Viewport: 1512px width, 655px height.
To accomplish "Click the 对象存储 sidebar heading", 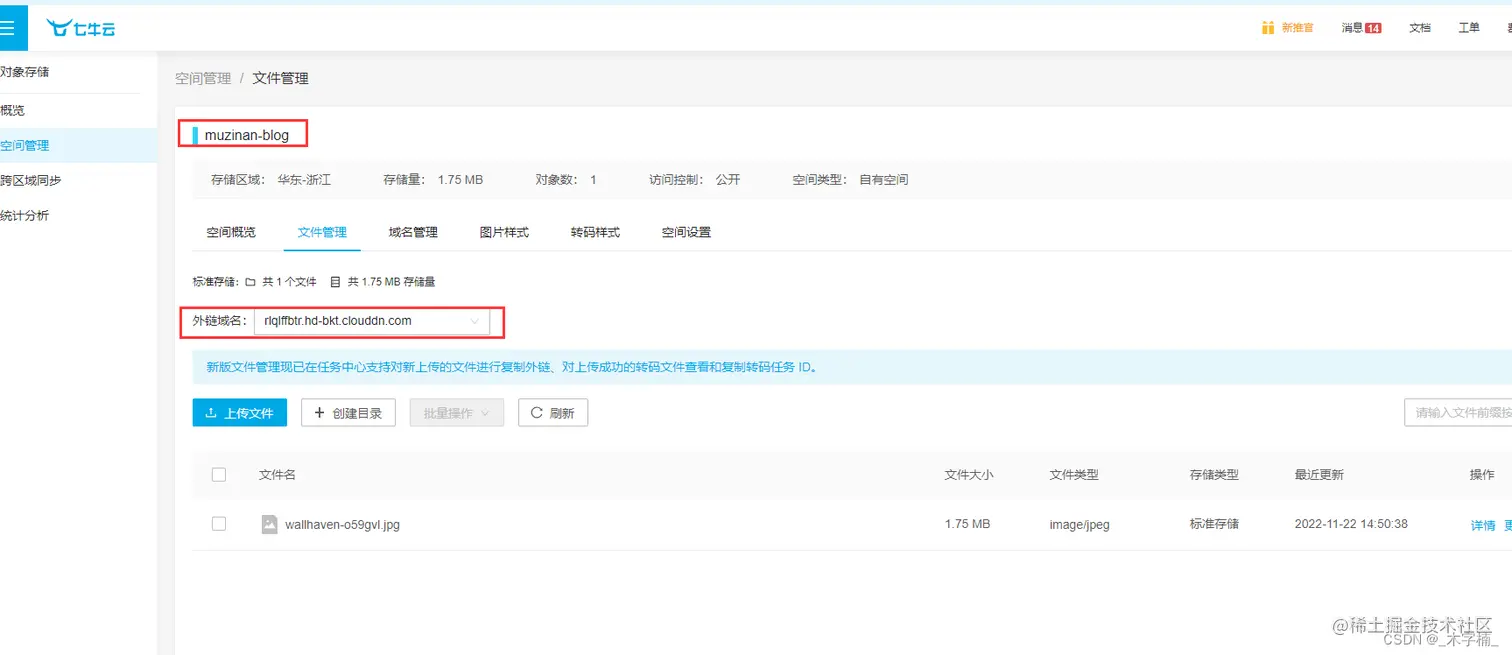I will [25, 72].
